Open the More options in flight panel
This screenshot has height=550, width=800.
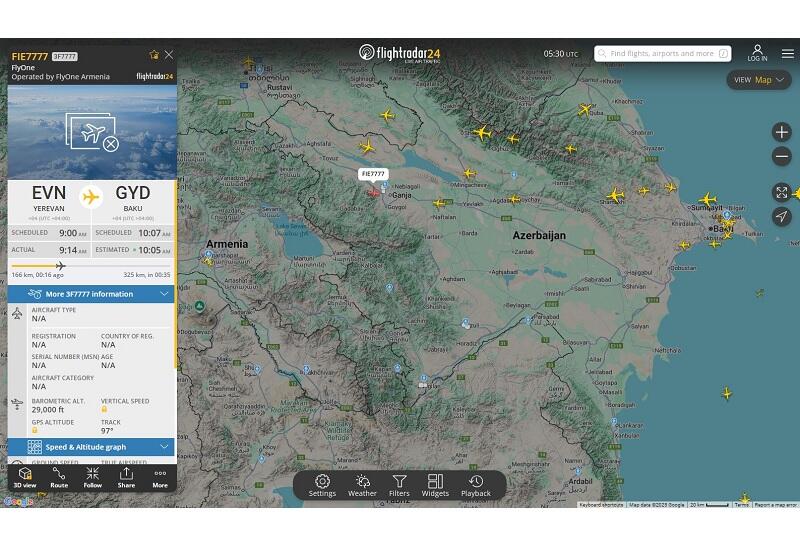point(160,478)
